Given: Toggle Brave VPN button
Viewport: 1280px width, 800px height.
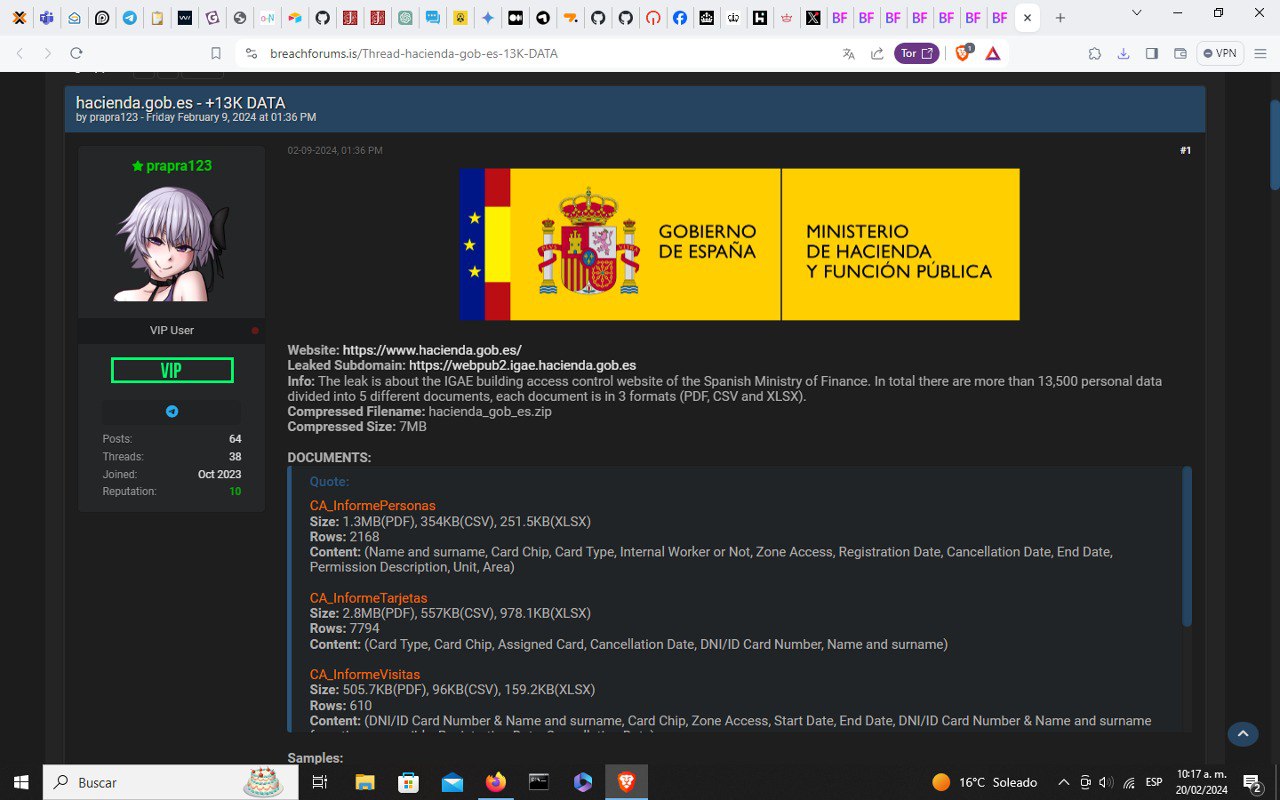Looking at the screenshot, I should [x=1220, y=53].
